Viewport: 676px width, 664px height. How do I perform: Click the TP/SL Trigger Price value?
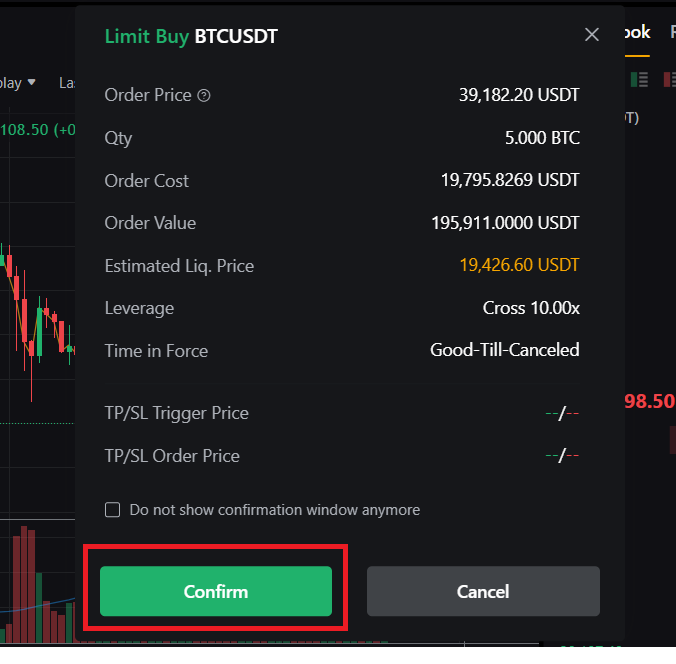click(562, 413)
